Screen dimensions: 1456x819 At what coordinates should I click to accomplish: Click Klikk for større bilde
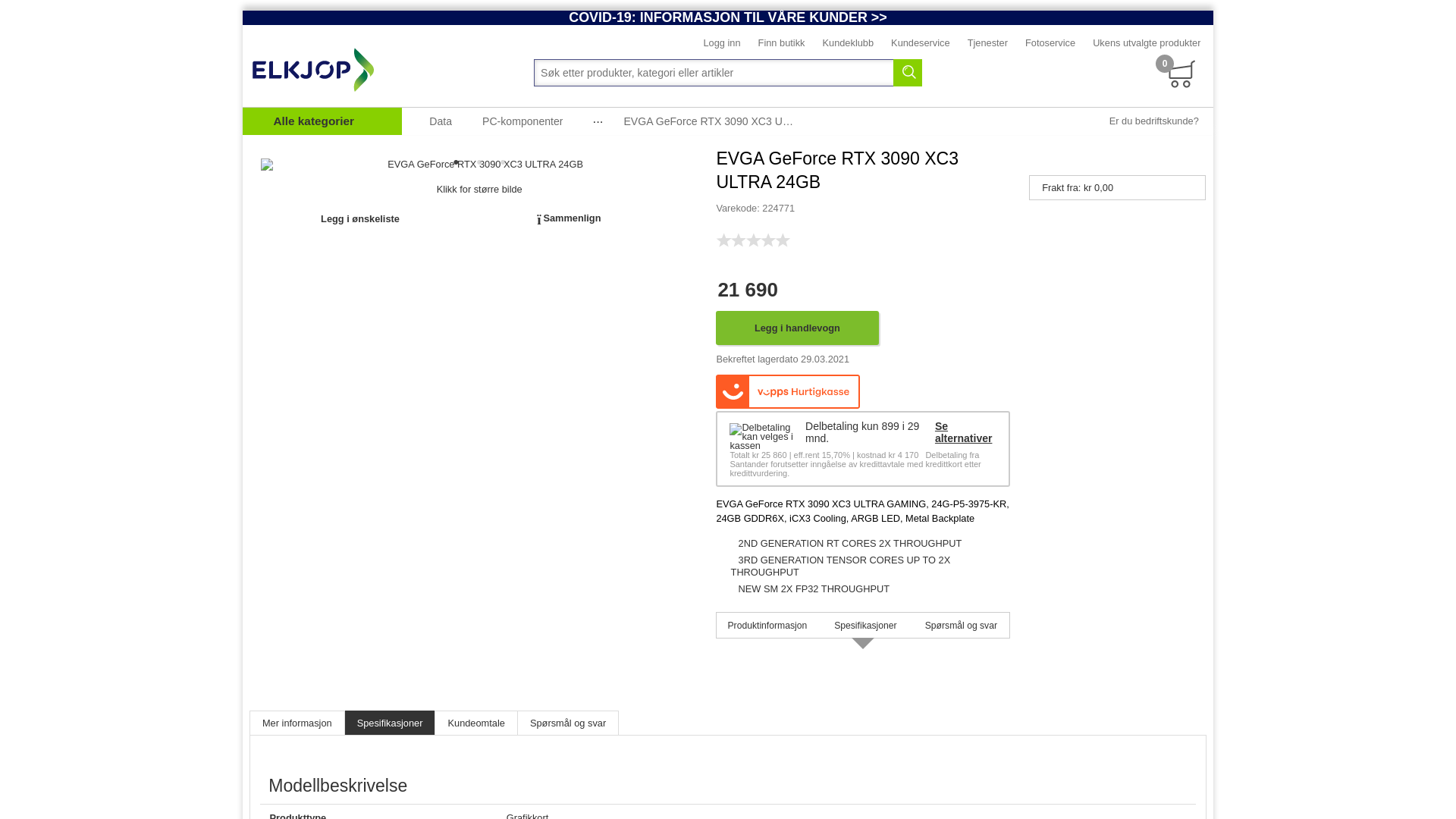(479, 190)
